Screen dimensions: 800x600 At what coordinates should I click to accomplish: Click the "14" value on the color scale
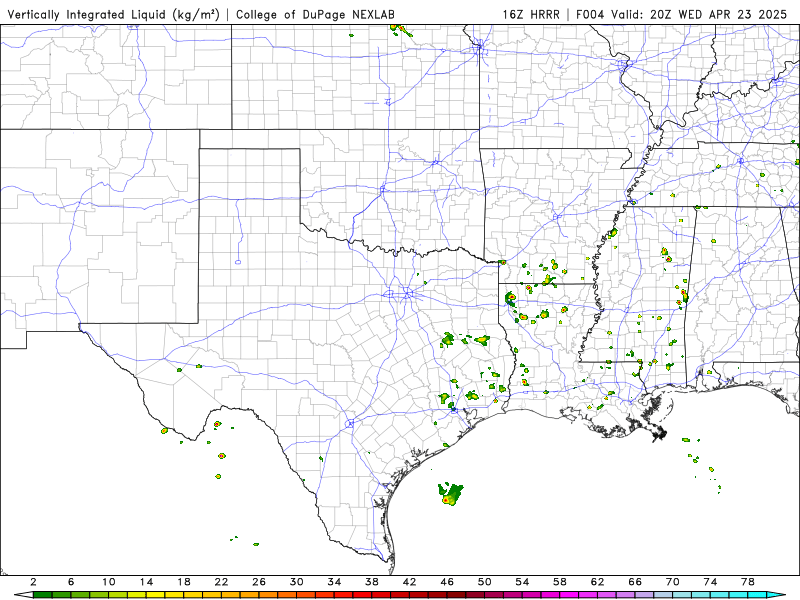tap(146, 582)
